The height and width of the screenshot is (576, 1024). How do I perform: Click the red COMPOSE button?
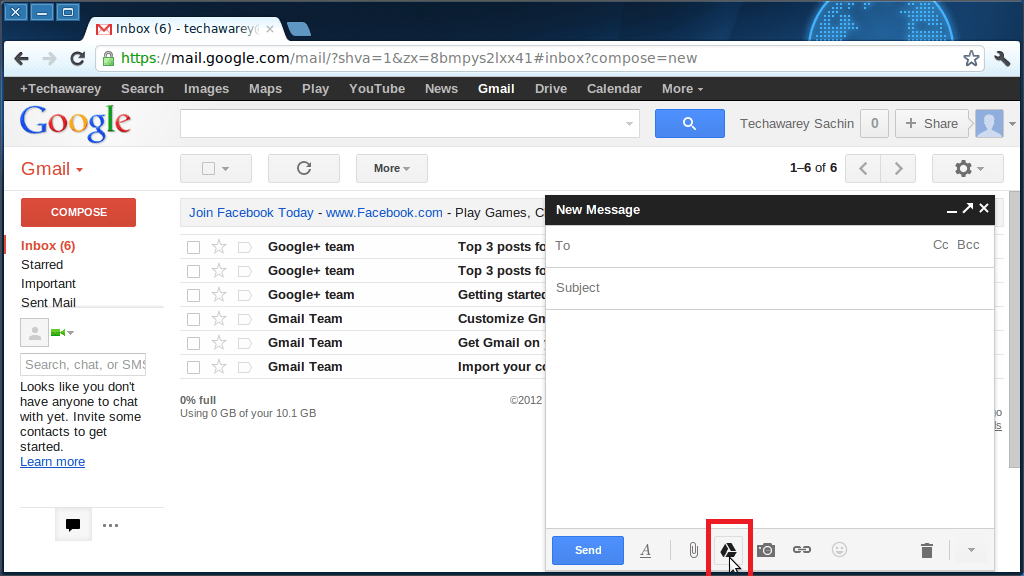[x=78, y=212]
